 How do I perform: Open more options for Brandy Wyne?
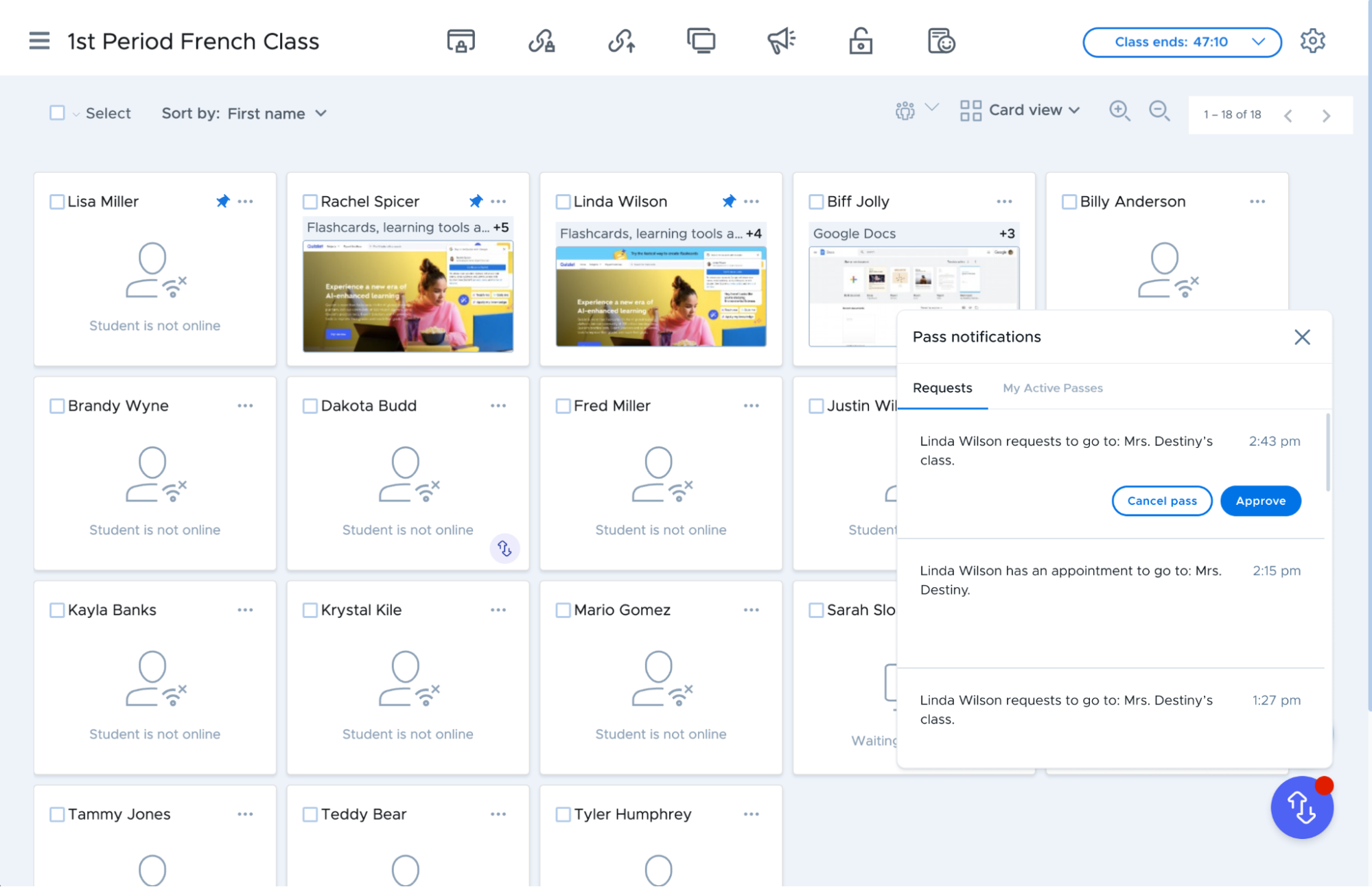[245, 406]
